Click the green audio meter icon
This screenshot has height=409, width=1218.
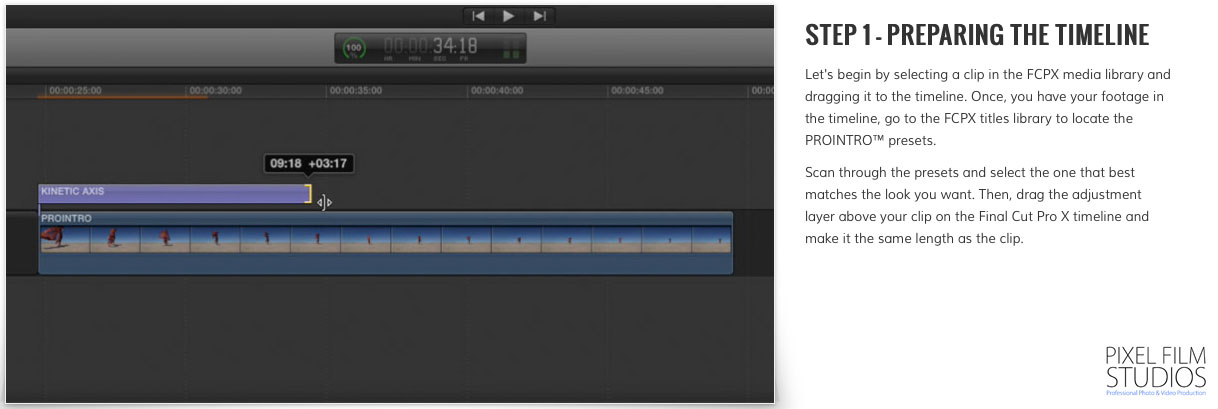coord(511,48)
